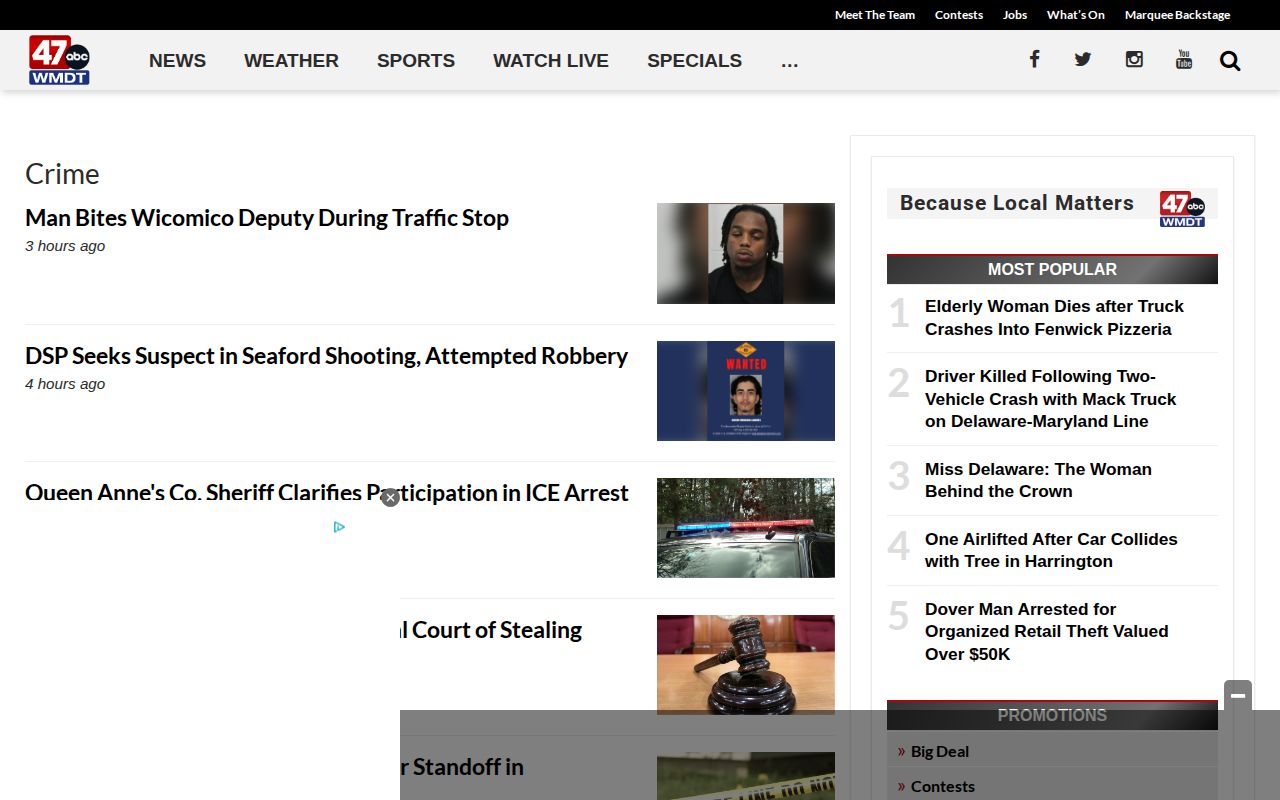Open the Facebook page icon
This screenshot has height=800, width=1280.
pos(1034,59)
